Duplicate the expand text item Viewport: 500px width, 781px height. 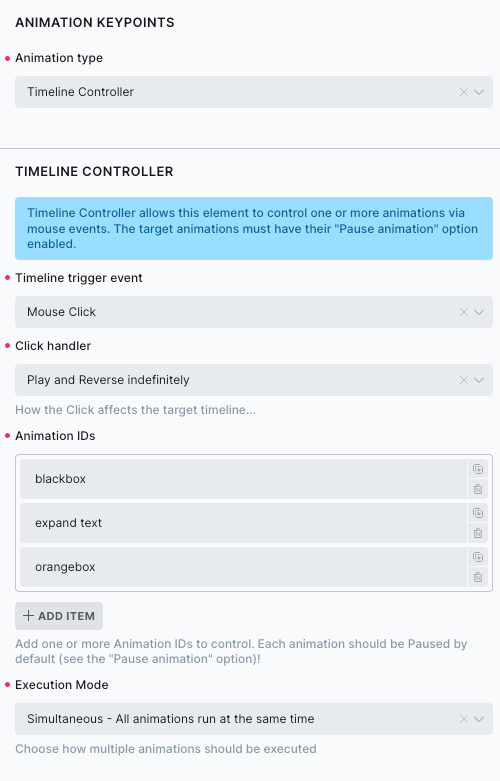478,513
